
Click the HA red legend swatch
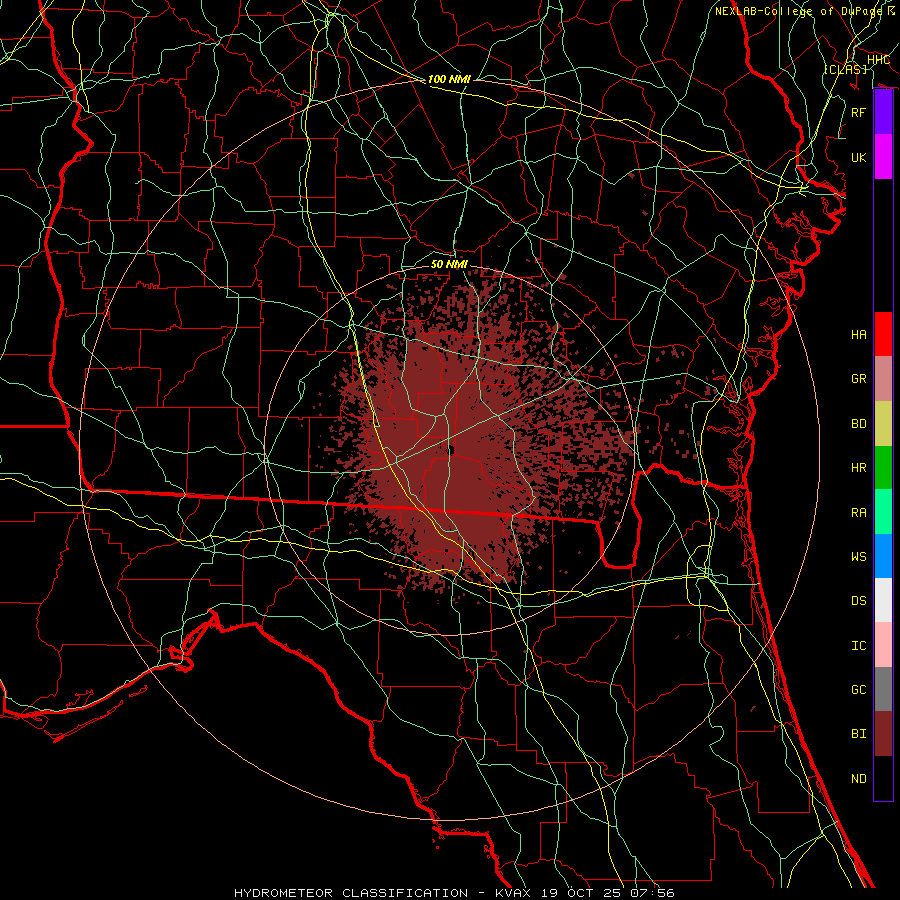point(883,334)
